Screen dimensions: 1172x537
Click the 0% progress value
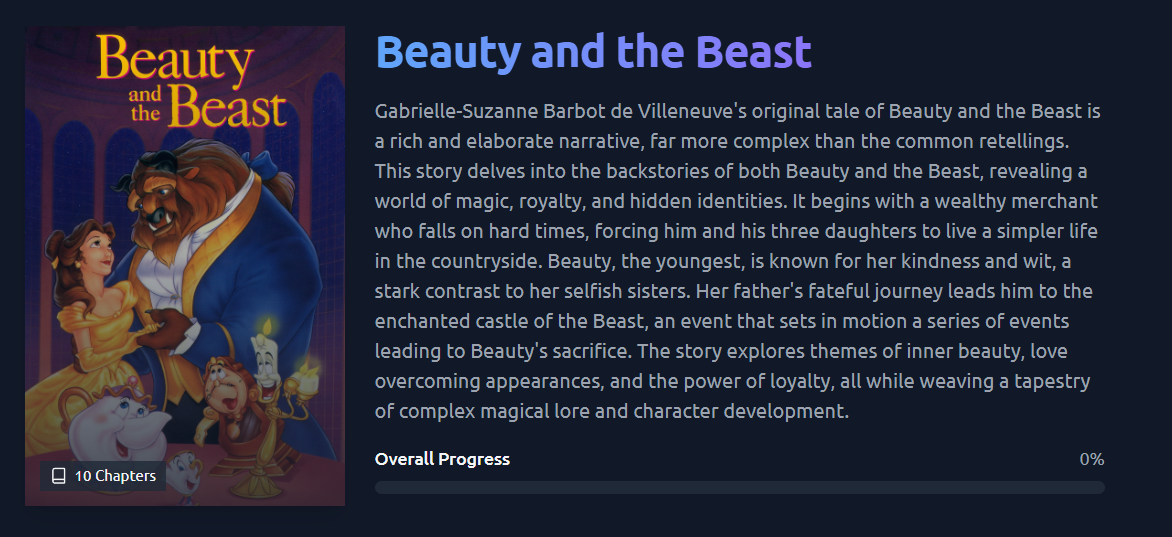click(x=1091, y=459)
